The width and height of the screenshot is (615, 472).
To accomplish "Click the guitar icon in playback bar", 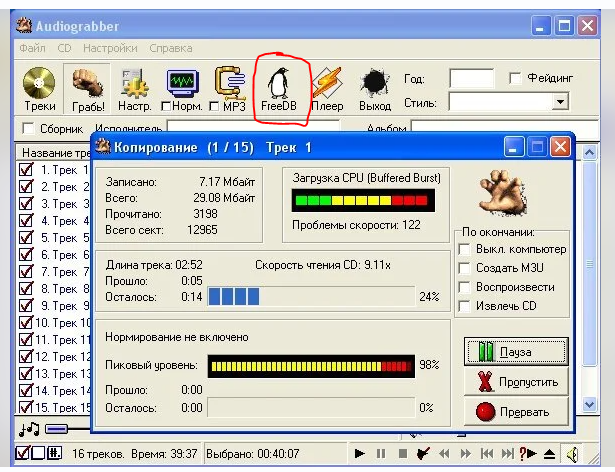I will [x=423, y=454].
